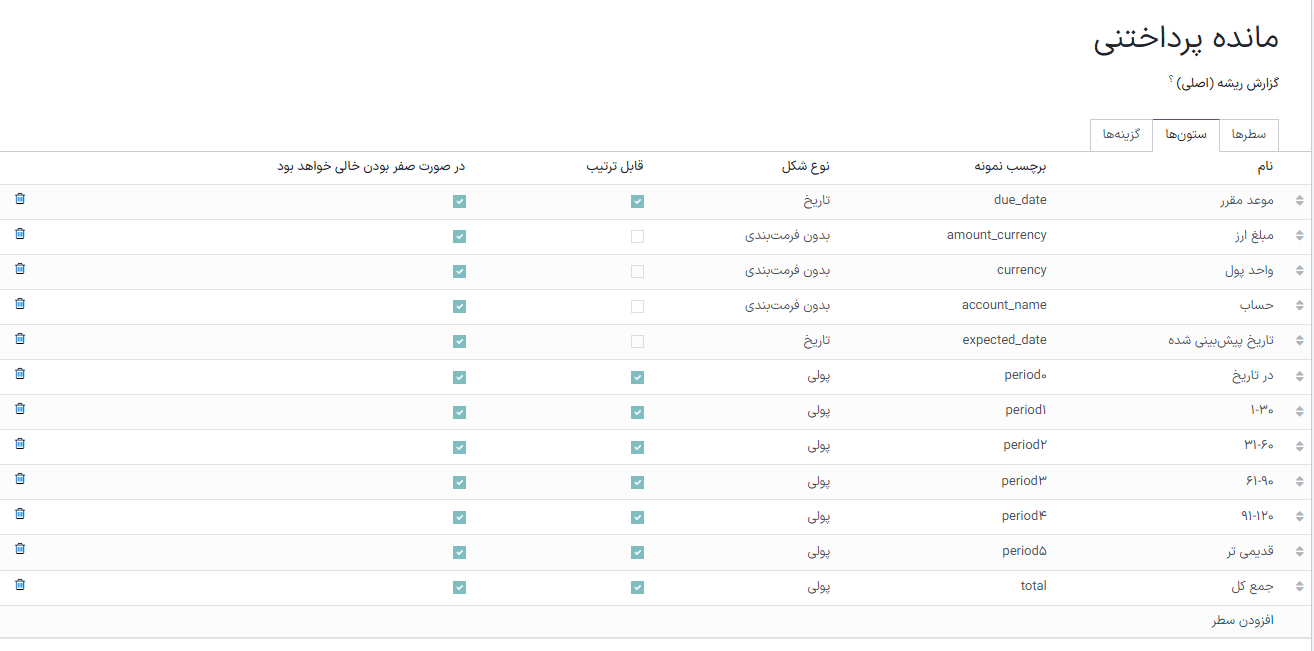The width and height of the screenshot is (1314, 651).
Task: Delete the expected_date row
Action: pyautogui.click(x=20, y=339)
